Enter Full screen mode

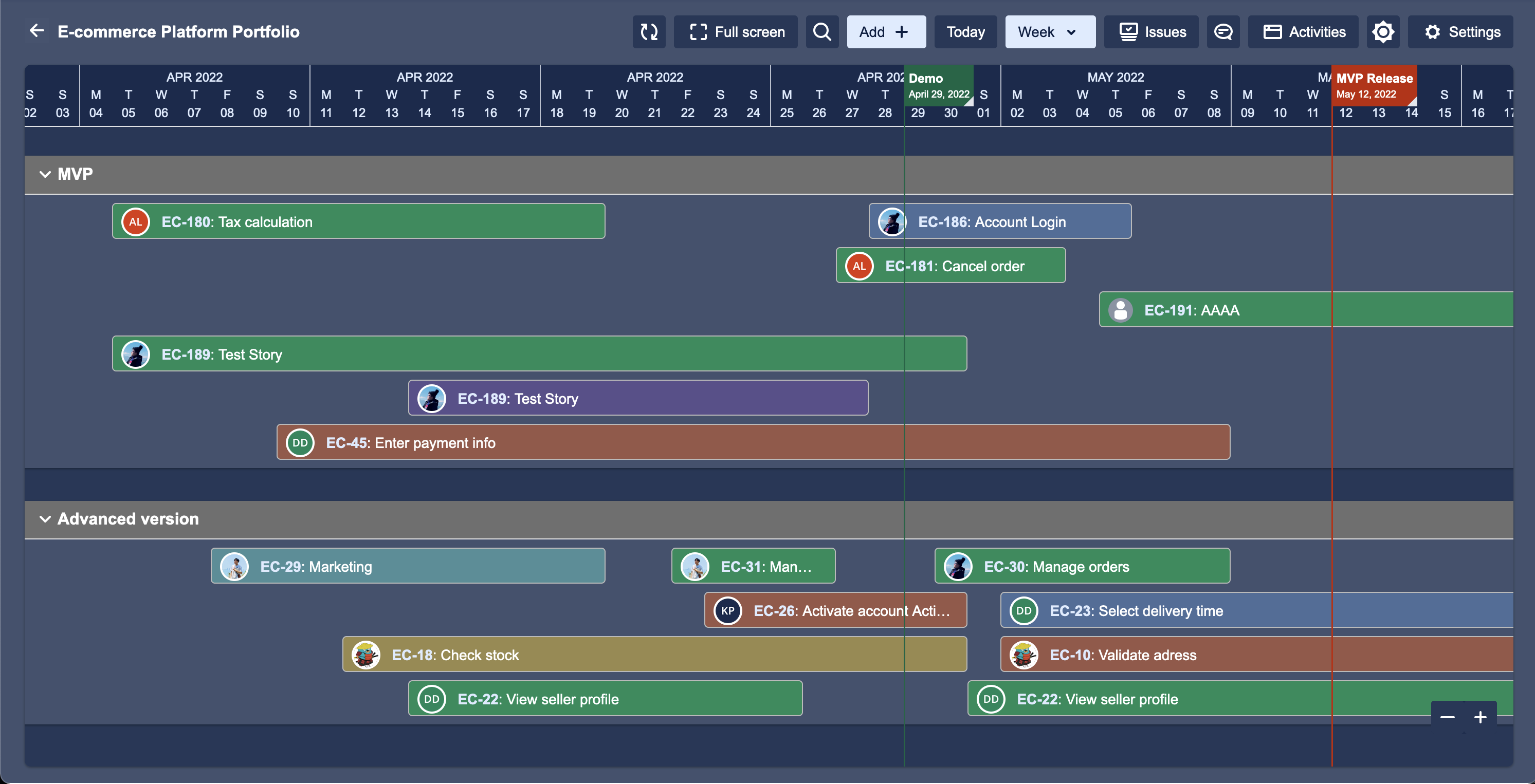(x=736, y=32)
